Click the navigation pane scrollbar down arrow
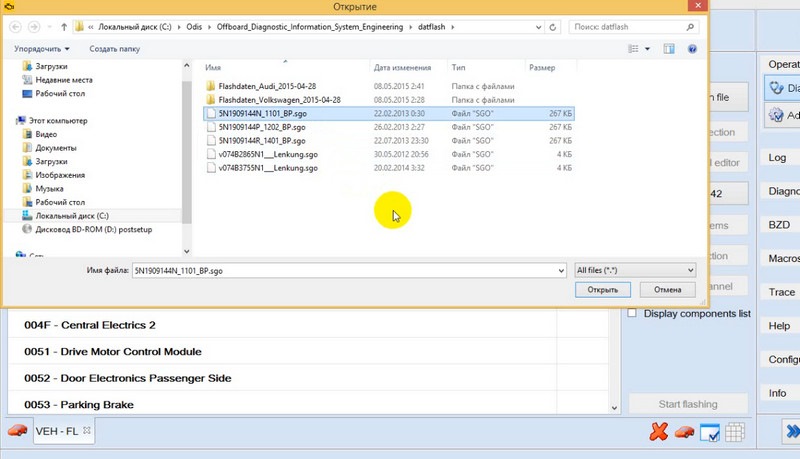Image resolution: width=800 pixels, height=459 pixels. [187, 251]
